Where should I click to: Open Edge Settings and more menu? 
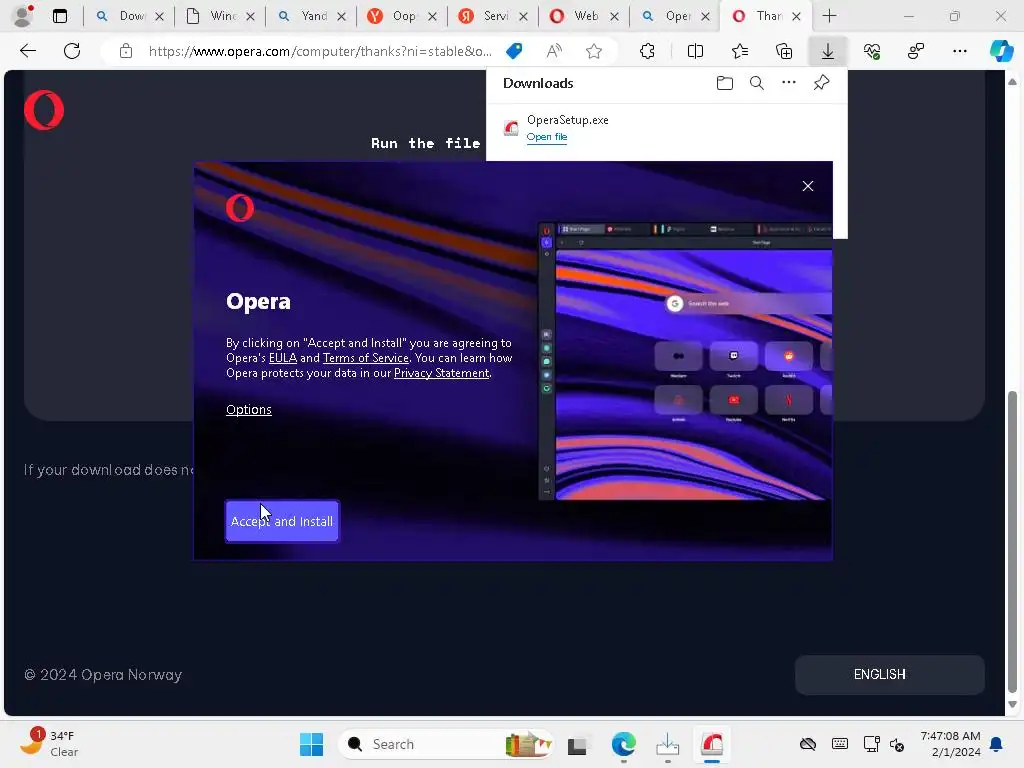click(959, 51)
